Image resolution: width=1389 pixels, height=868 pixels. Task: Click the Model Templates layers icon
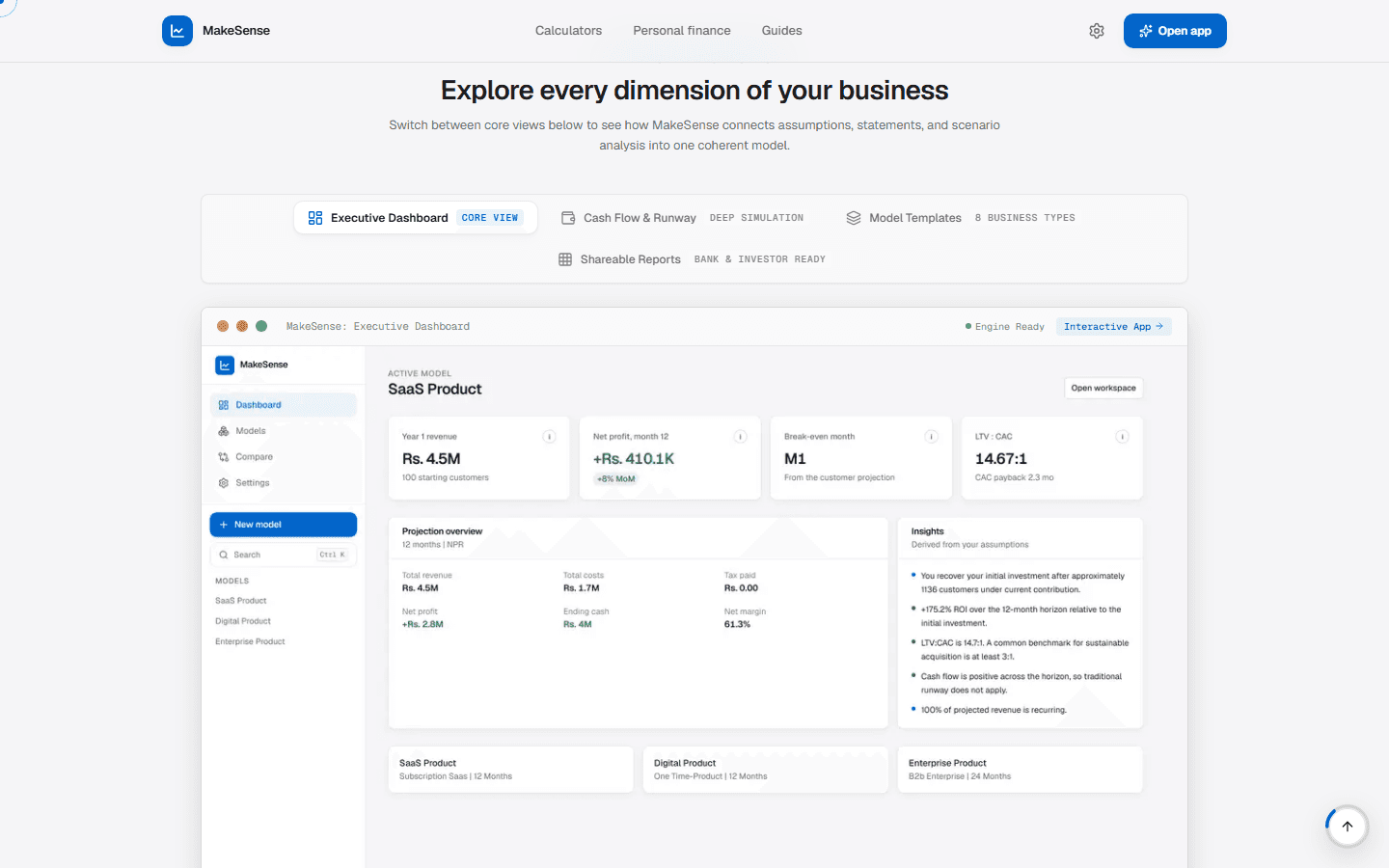click(x=854, y=218)
